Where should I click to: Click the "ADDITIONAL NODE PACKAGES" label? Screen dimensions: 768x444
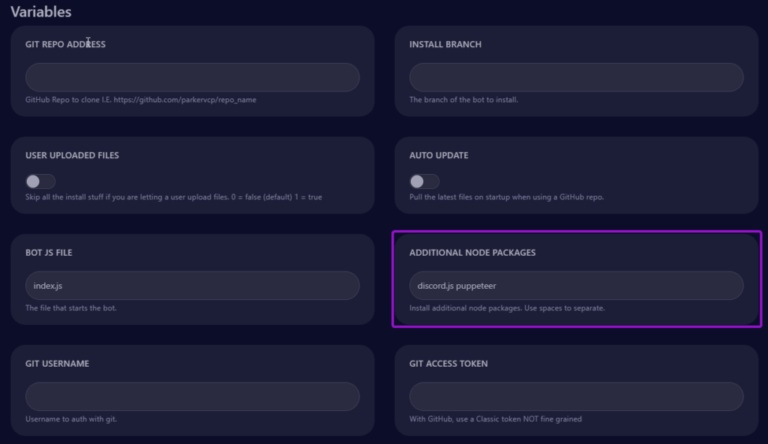[x=472, y=253]
